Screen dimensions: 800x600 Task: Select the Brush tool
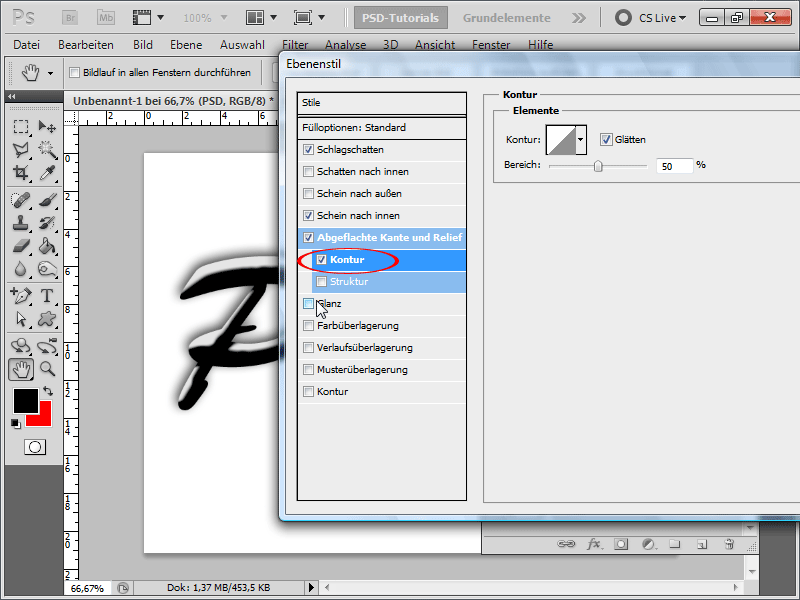47,199
